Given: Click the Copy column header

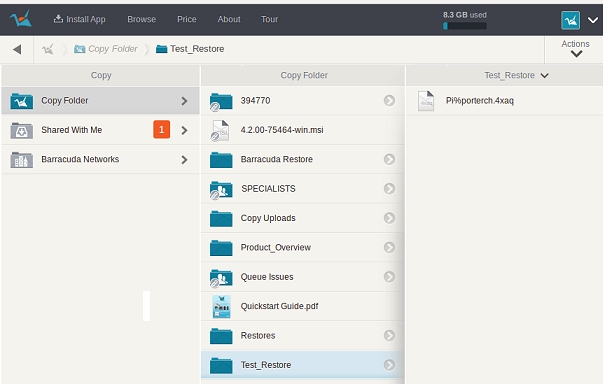Looking at the screenshot, I should (x=101, y=75).
